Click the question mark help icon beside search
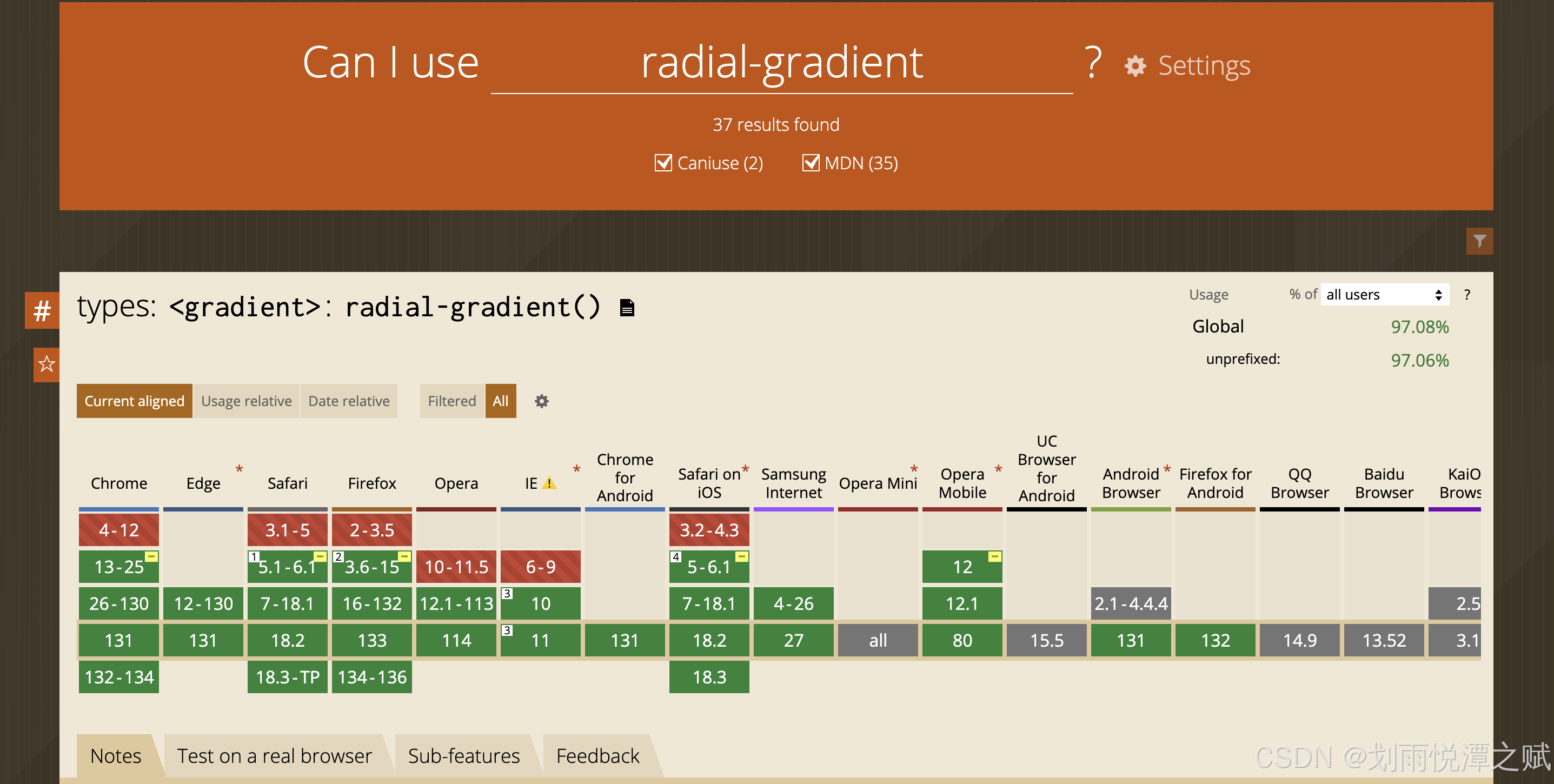The height and width of the screenshot is (784, 1554). (1093, 63)
